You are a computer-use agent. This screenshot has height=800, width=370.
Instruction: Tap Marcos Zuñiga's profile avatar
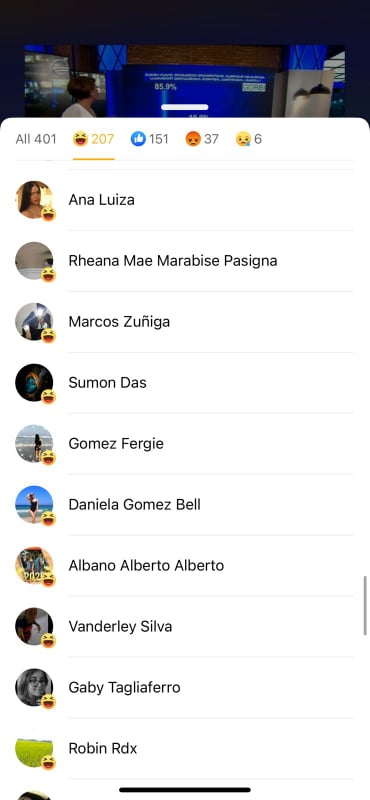click(34, 321)
